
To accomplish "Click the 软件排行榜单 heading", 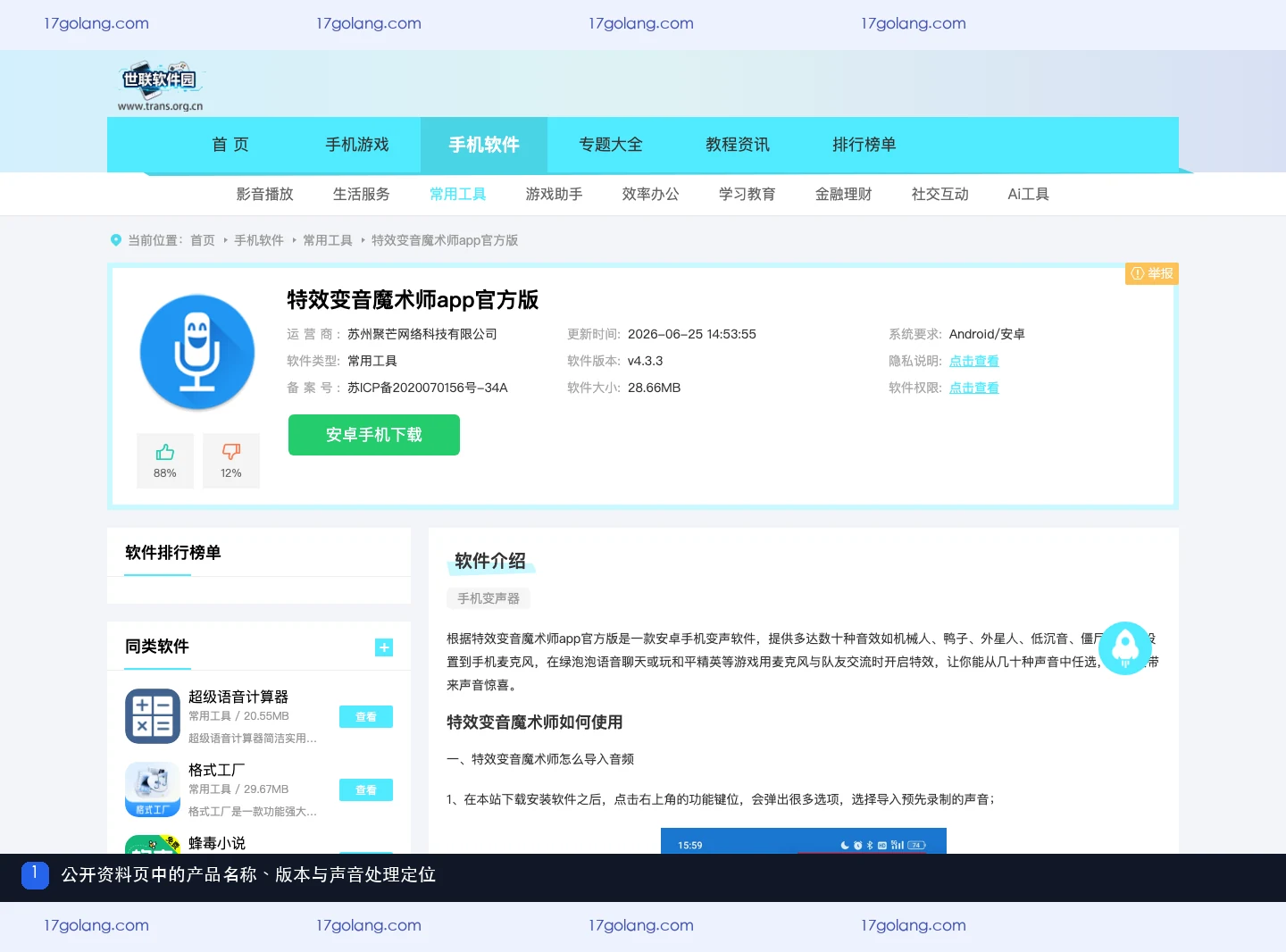I will pos(173,553).
